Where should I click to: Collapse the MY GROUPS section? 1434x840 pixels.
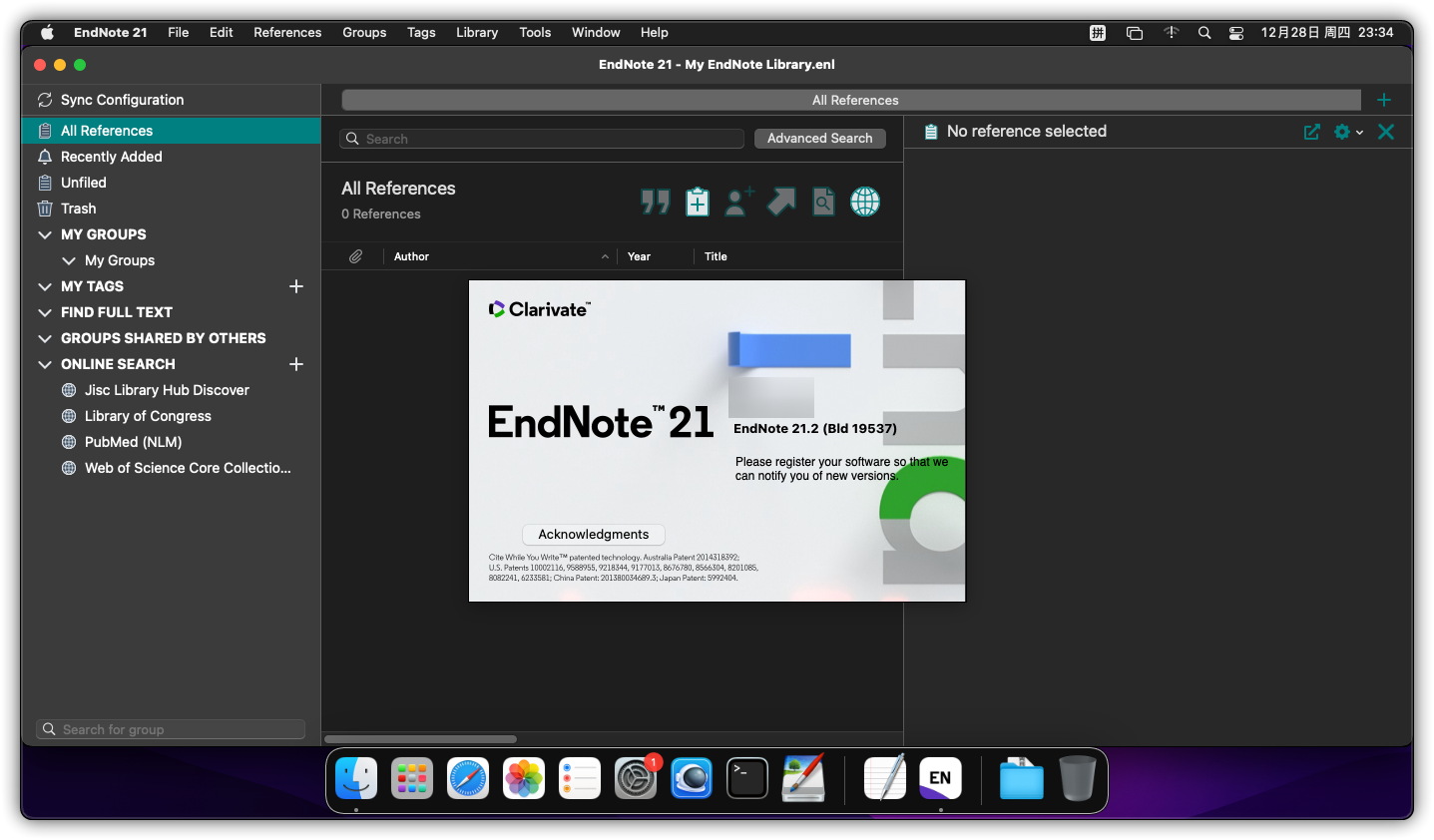pyautogui.click(x=45, y=234)
